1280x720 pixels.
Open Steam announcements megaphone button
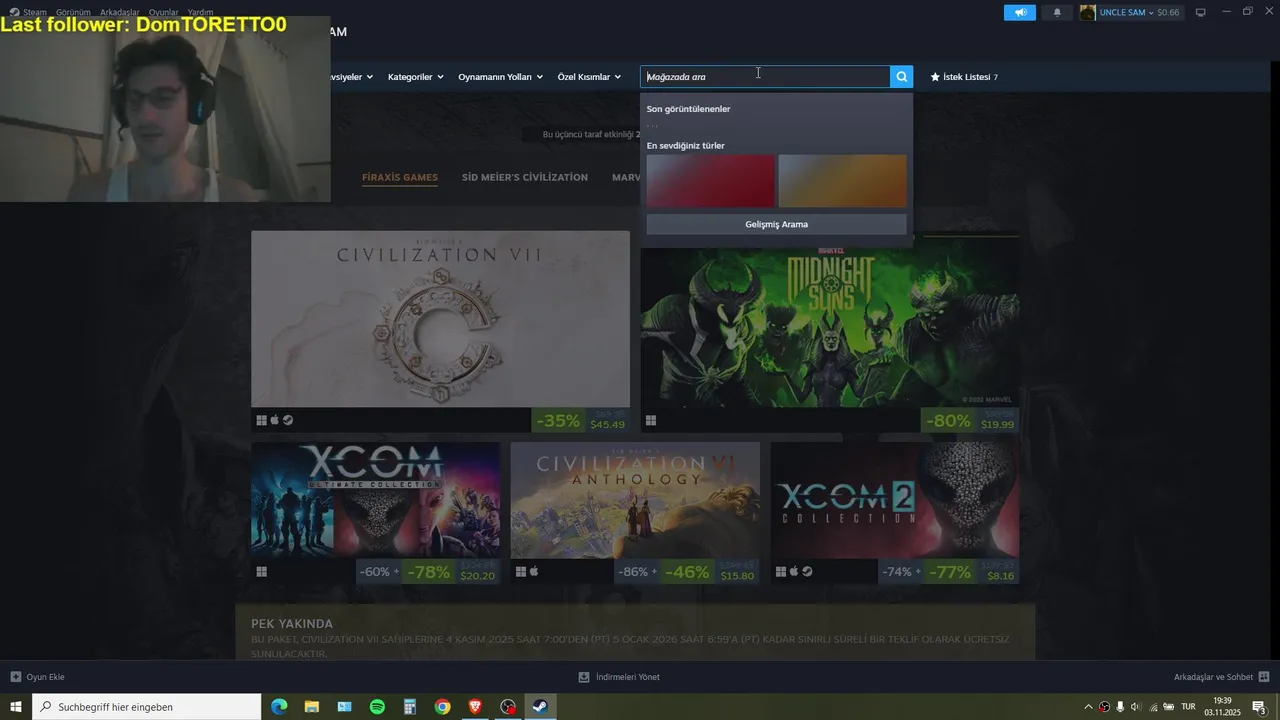point(1020,12)
